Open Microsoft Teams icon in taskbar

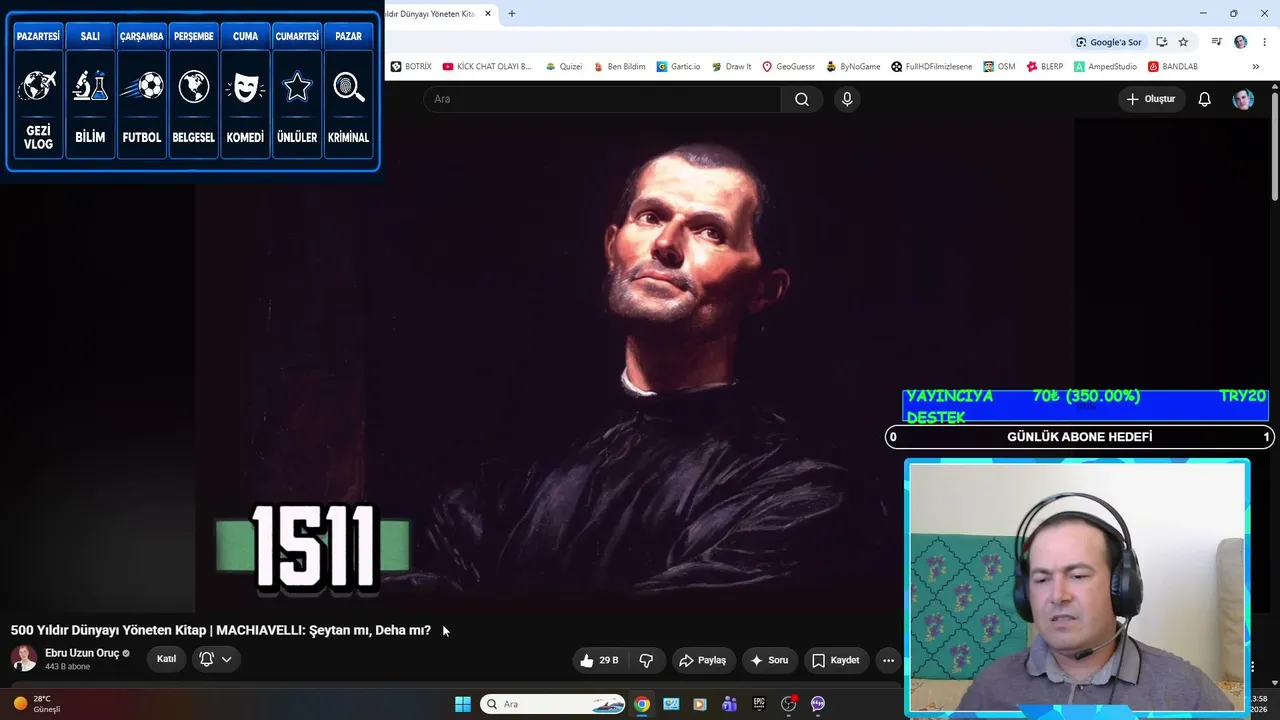point(730,704)
